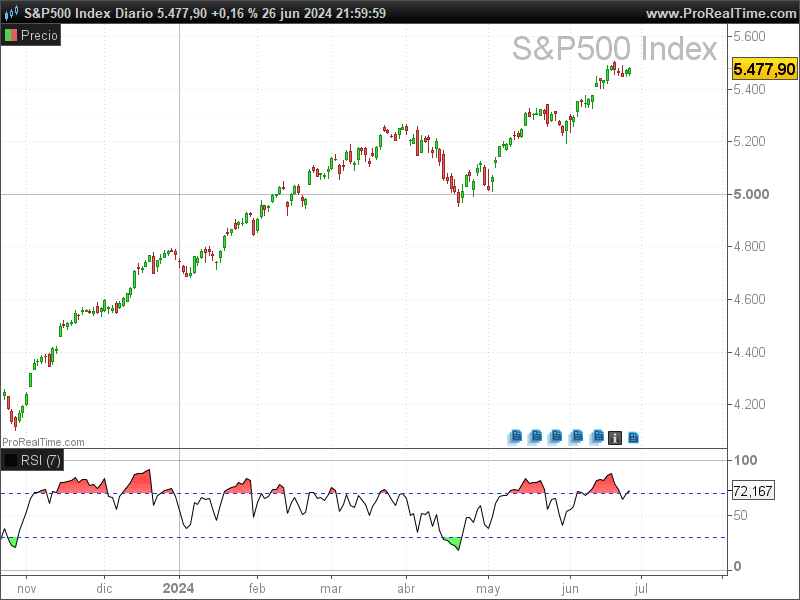Open the third stacked news document icon
Screen dimensions: 800x600
coord(555,437)
